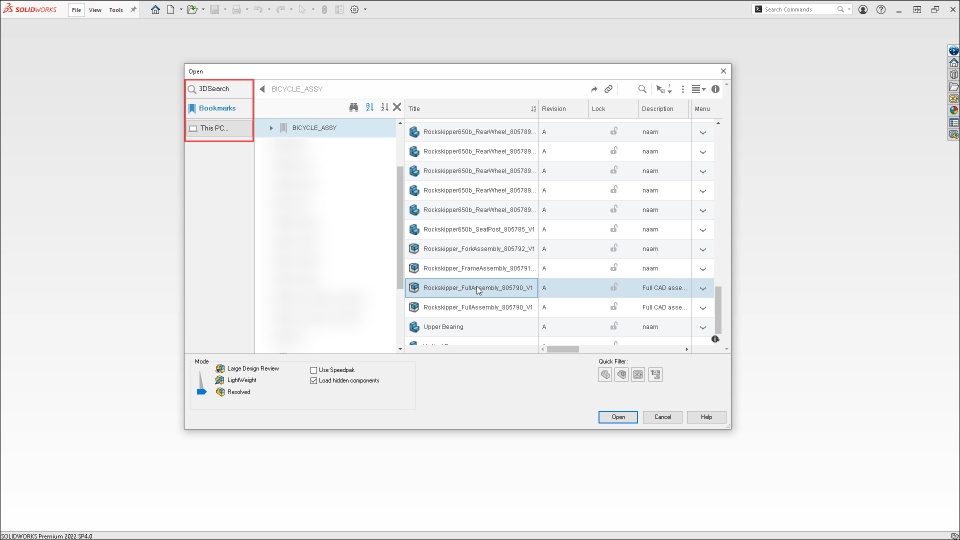Click the fourth Quick Filter top-level assemblies icon
960x540 pixels.
click(x=655, y=375)
